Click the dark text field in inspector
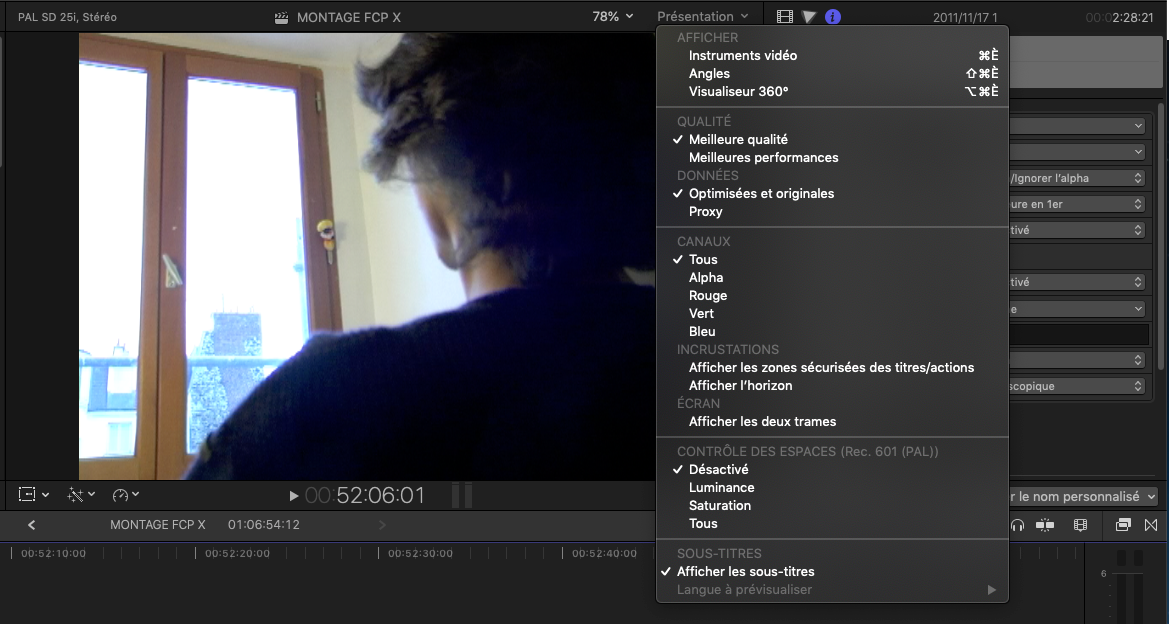This screenshot has height=624, width=1169. click(x=1079, y=334)
